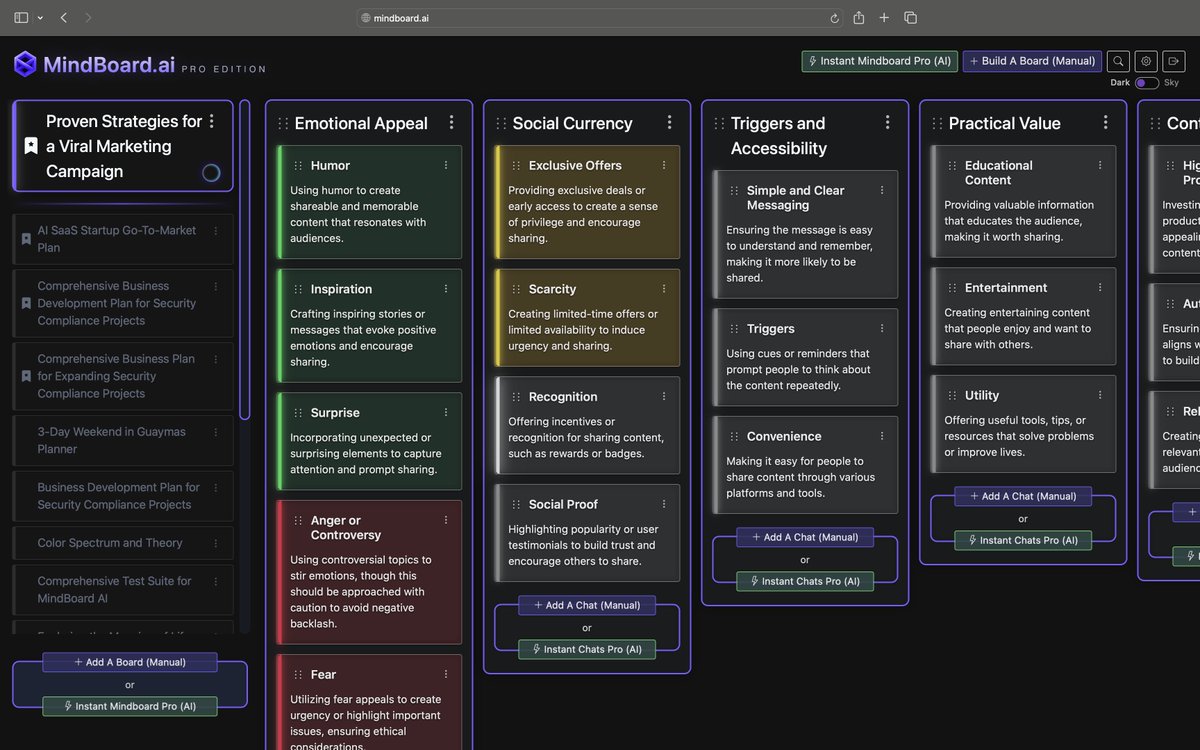The image size is (1200, 750).
Task: Open Comprehensive Test Suite for MindBoard AI
Action: tap(123, 589)
